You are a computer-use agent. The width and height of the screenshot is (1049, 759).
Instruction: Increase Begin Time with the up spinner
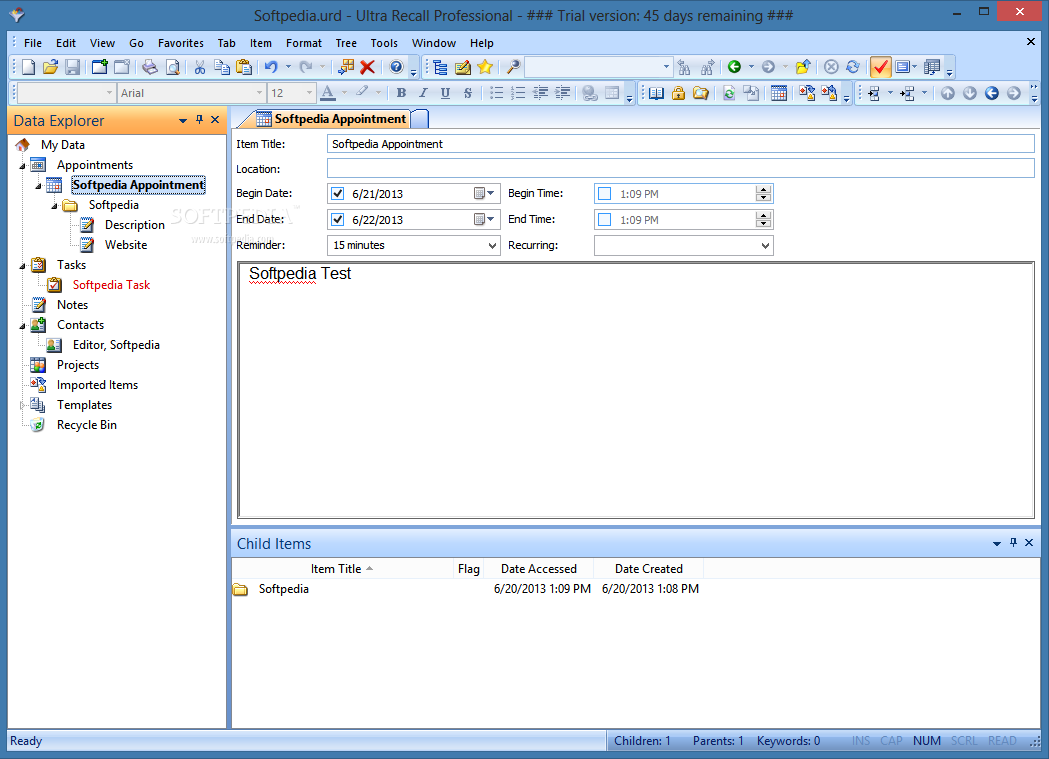[763, 190]
